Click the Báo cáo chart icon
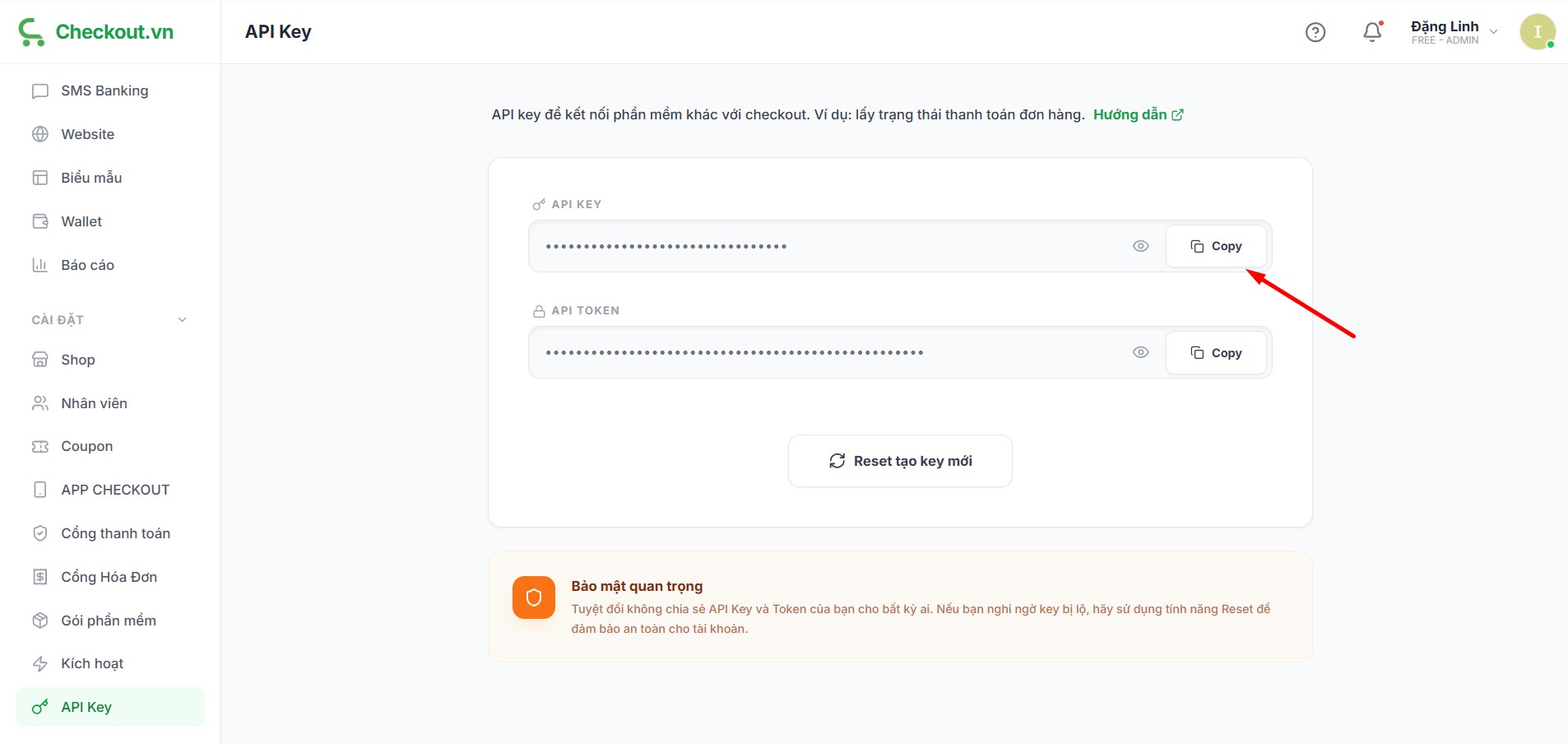The height and width of the screenshot is (744, 1568). (39, 265)
